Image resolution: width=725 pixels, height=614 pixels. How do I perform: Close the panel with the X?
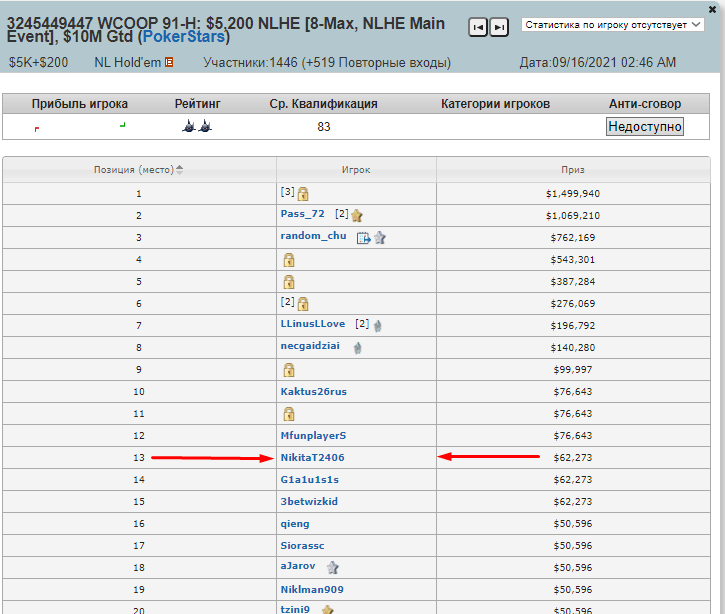point(710,7)
